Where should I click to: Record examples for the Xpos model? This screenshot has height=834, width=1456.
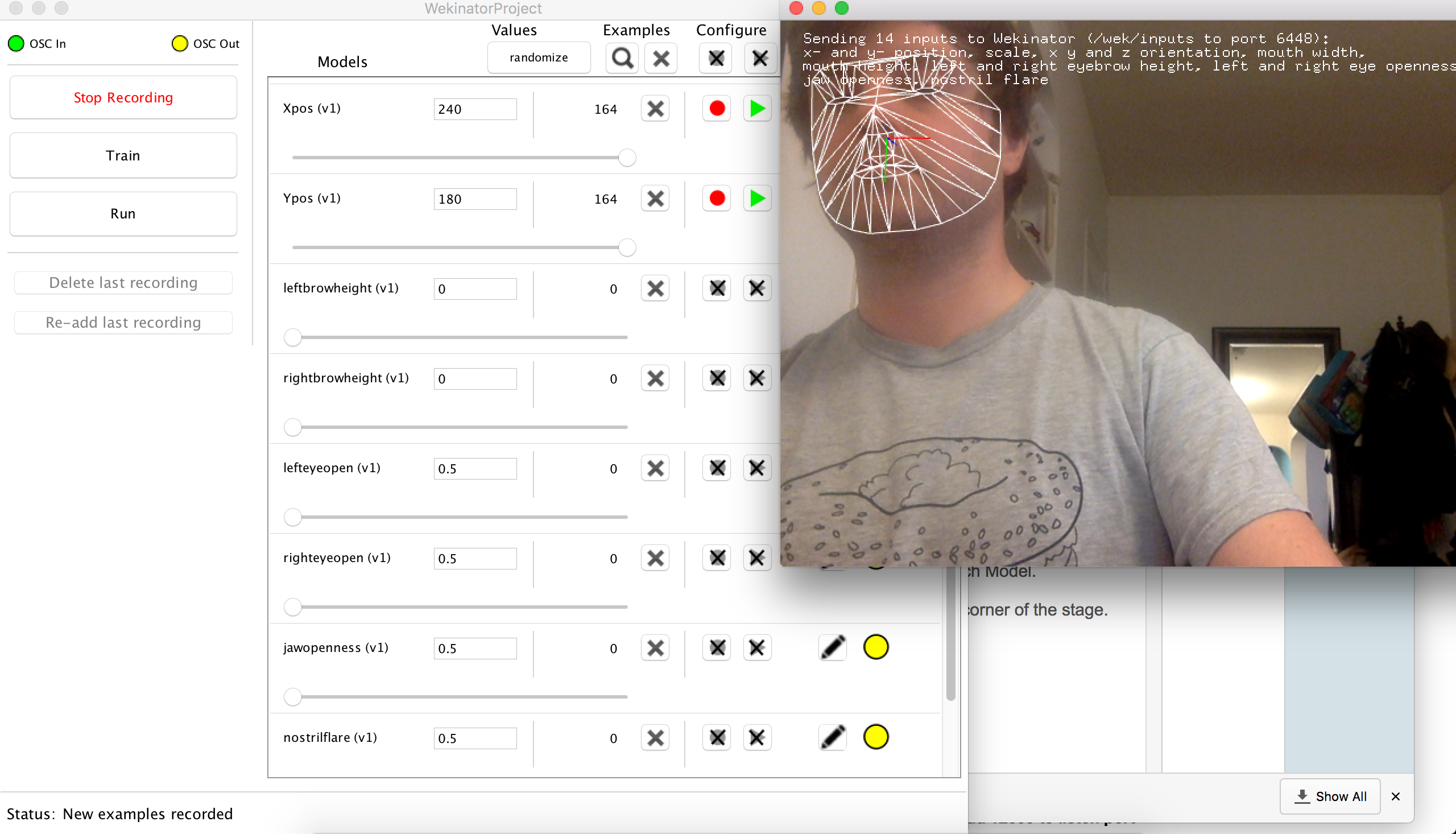click(716, 108)
